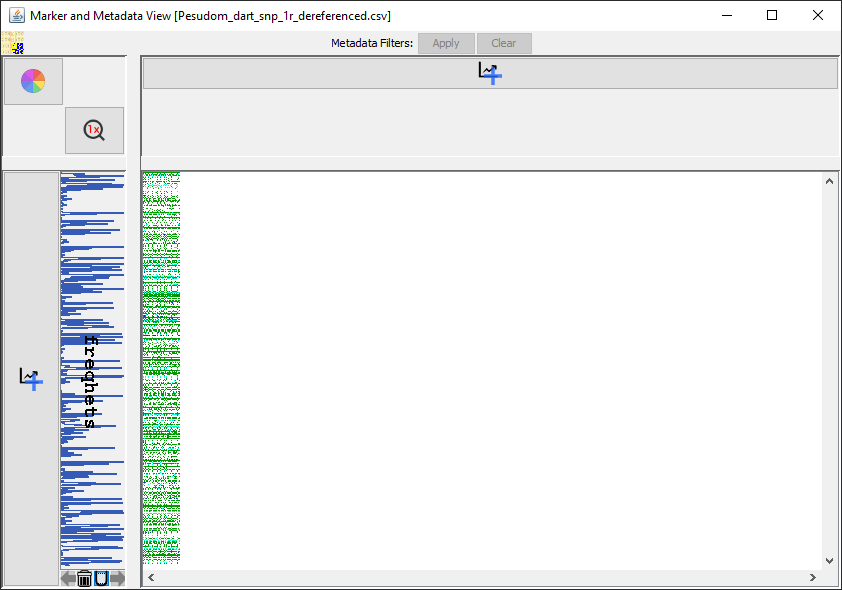
Task: Add a chart in the top panel
Action: (x=489, y=73)
